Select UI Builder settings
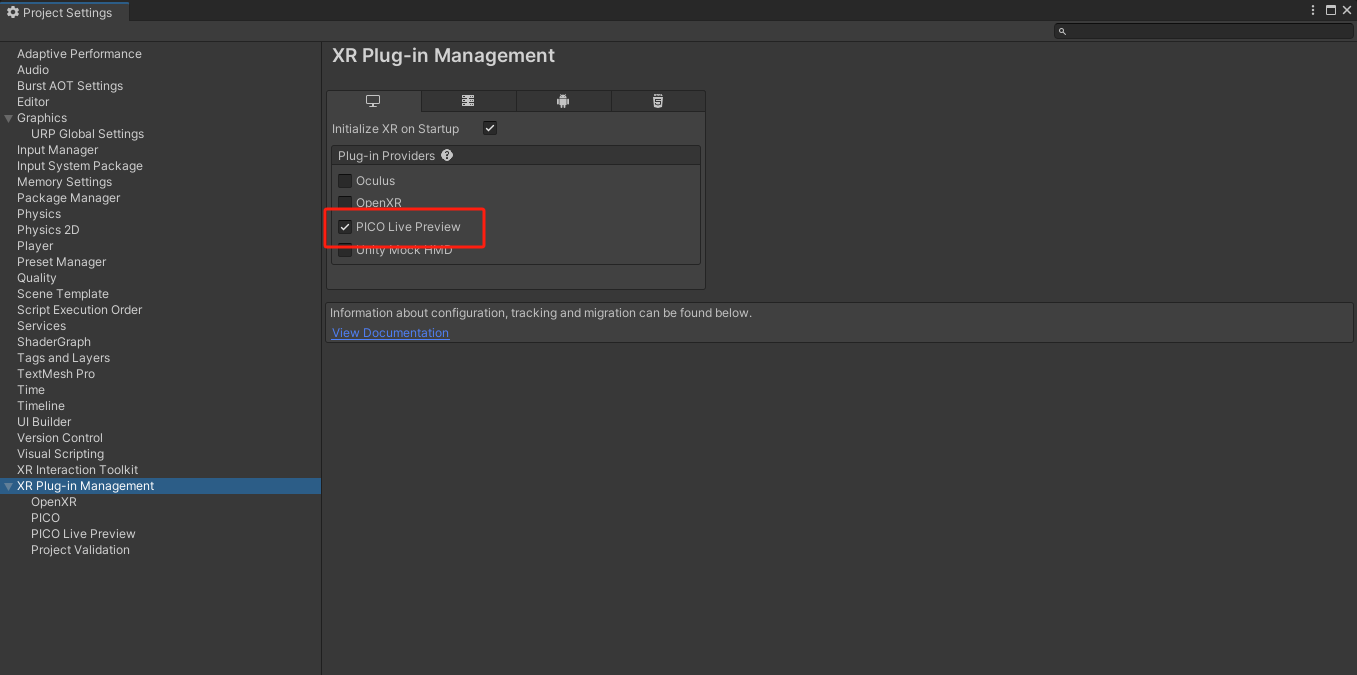The height and width of the screenshot is (675, 1357). click(x=44, y=422)
